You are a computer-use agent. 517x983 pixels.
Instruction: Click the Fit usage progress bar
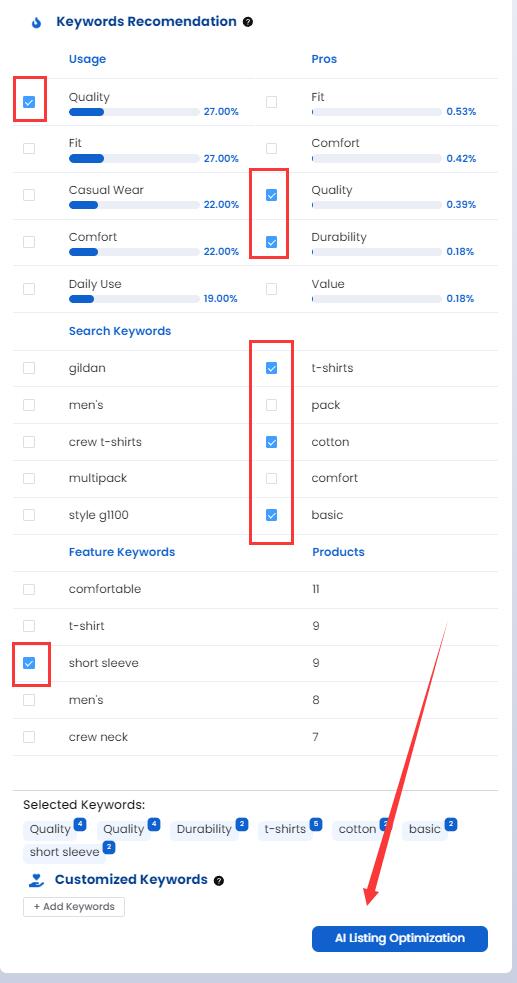pos(134,159)
